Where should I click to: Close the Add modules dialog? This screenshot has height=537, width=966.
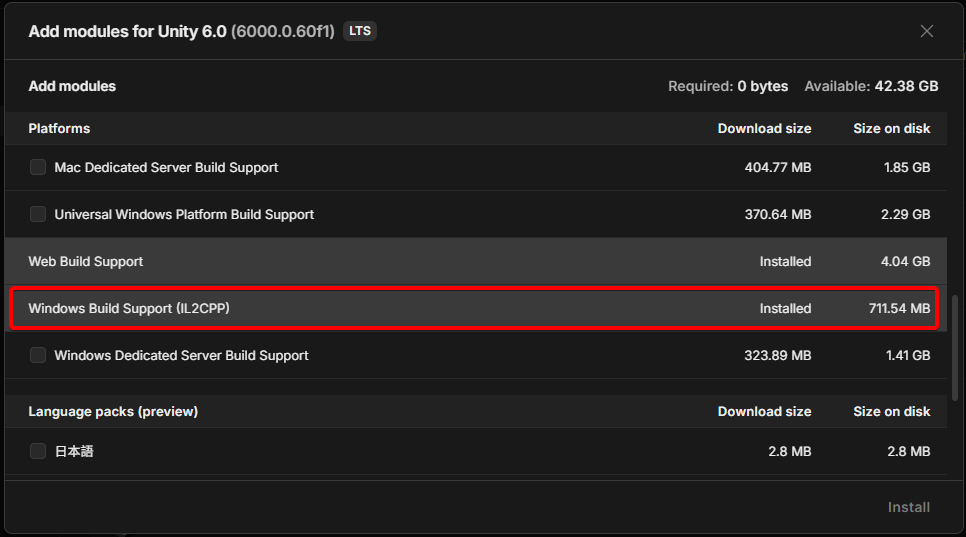(927, 31)
